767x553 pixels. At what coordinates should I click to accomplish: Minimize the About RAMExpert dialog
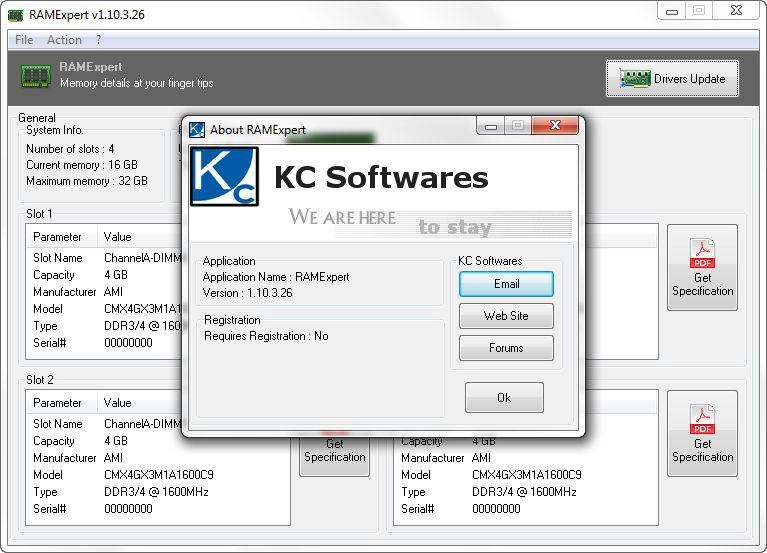click(491, 126)
